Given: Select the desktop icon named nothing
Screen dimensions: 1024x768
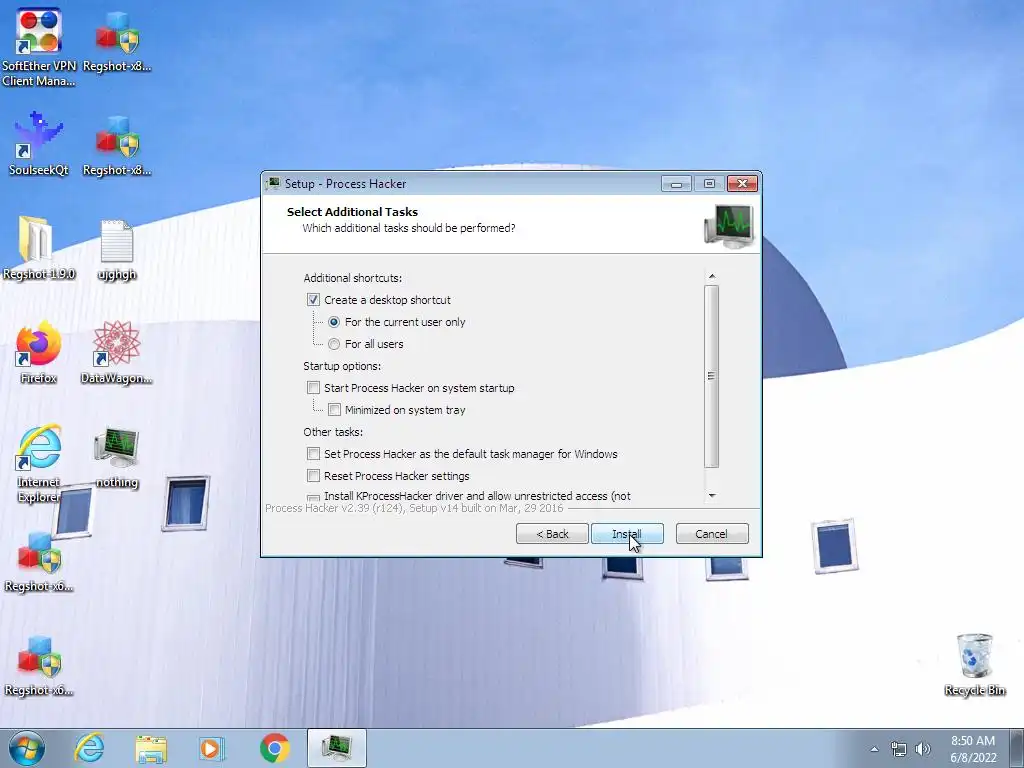Looking at the screenshot, I should pos(117,457).
